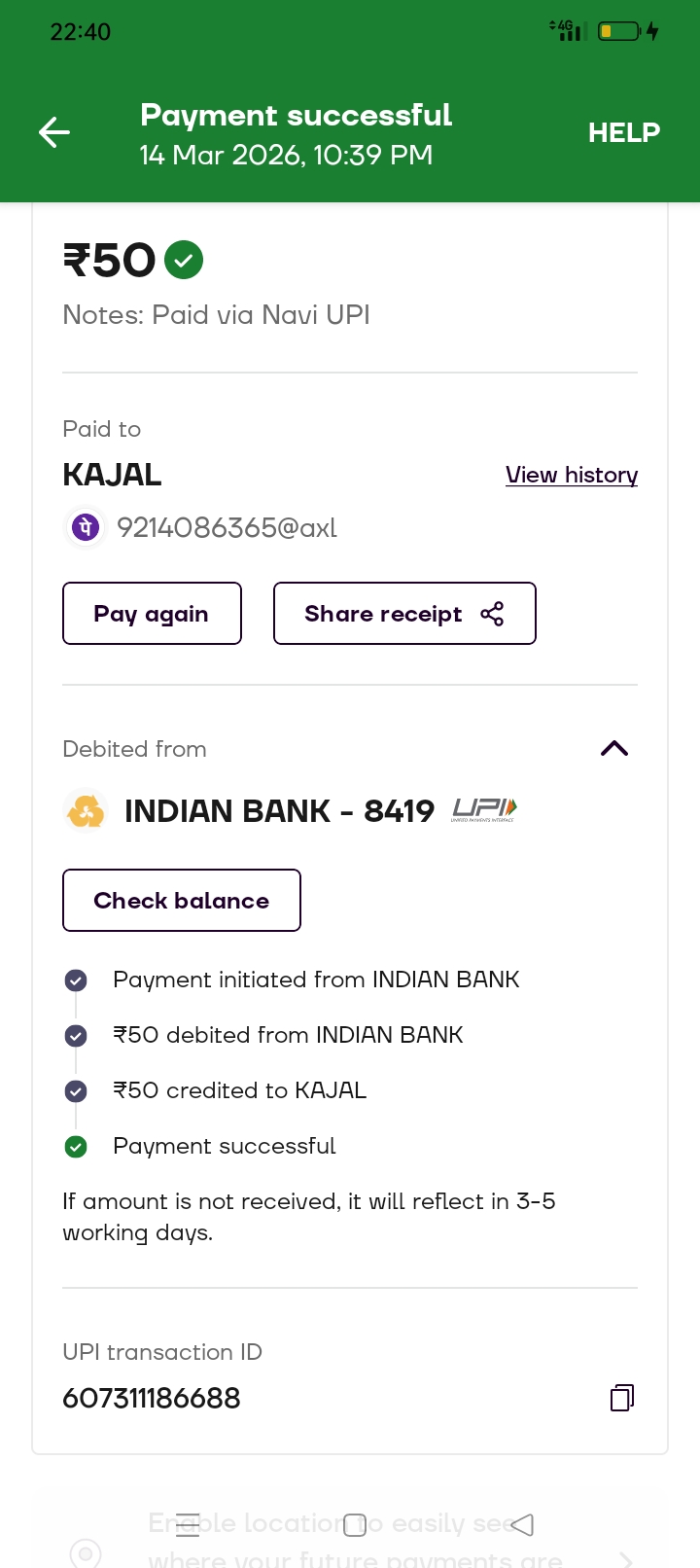Tap green success checkmark beside ₹50
Screen dimensions: 700x1568
[184, 260]
